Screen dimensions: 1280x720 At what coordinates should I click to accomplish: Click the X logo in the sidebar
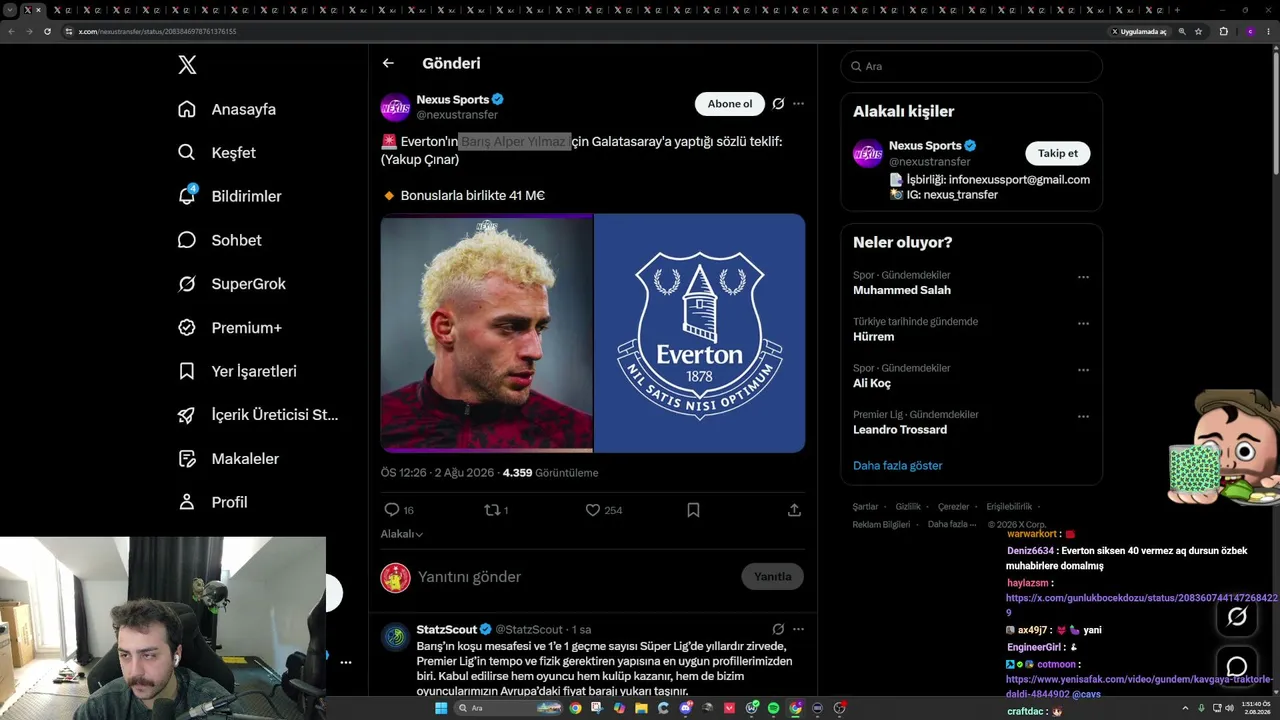(x=187, y=65)
